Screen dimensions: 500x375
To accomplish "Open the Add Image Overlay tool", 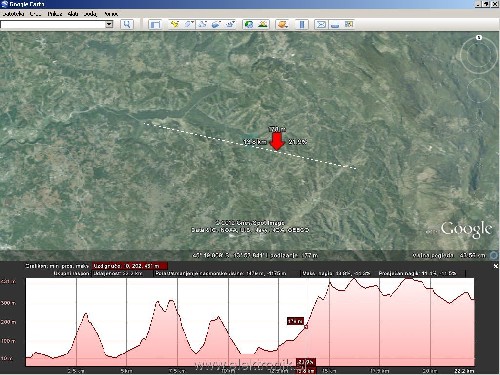I will pos(216,24).
